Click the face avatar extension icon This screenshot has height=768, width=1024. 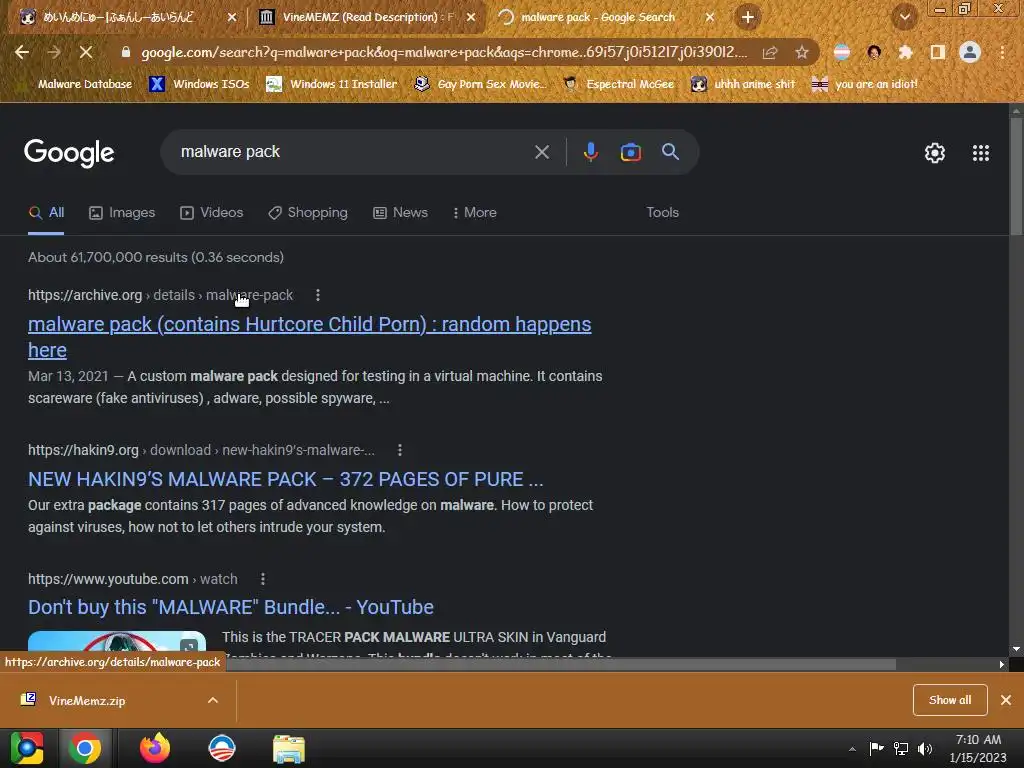[x=874, y=52]
